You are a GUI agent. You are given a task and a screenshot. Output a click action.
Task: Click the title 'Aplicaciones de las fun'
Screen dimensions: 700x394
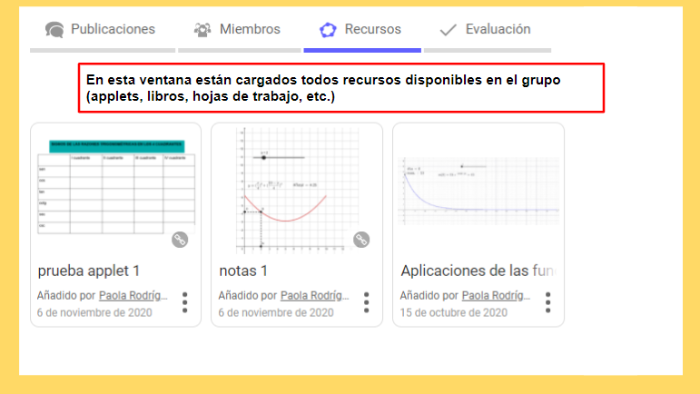pyautogui.click(x=477, y=271)
